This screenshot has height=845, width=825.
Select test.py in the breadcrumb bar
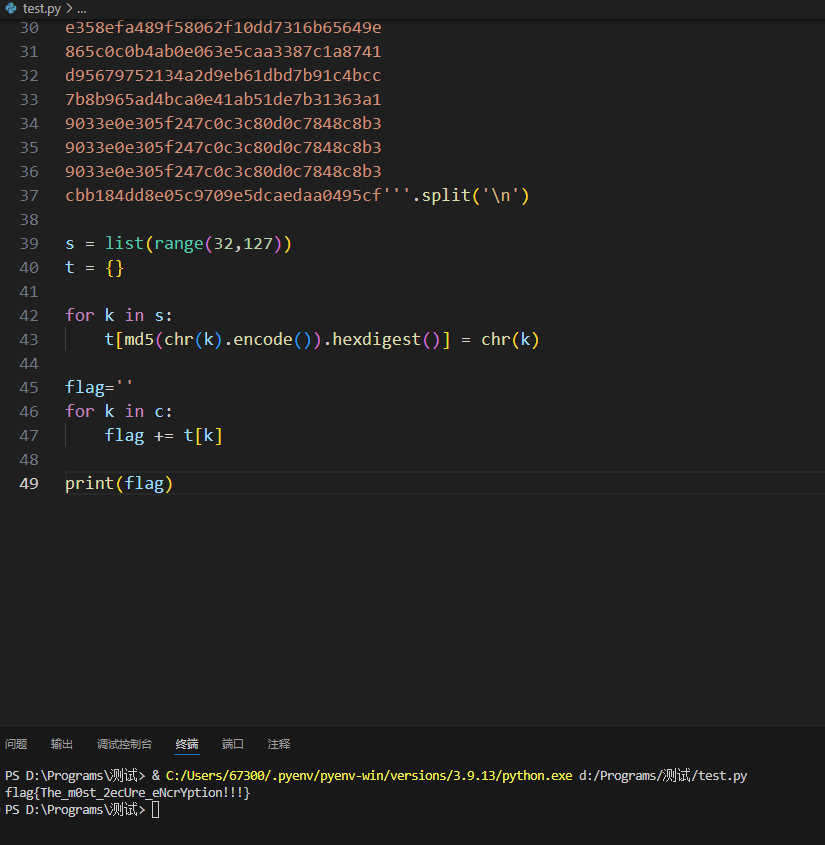[x=41, y=7]
